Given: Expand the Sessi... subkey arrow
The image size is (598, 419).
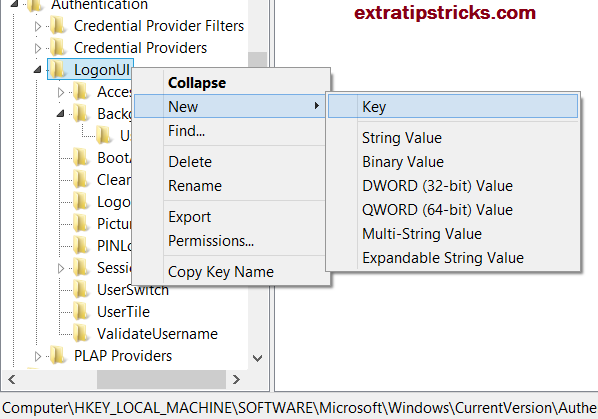Looking at the screenshot, I should tap(61, 268).
